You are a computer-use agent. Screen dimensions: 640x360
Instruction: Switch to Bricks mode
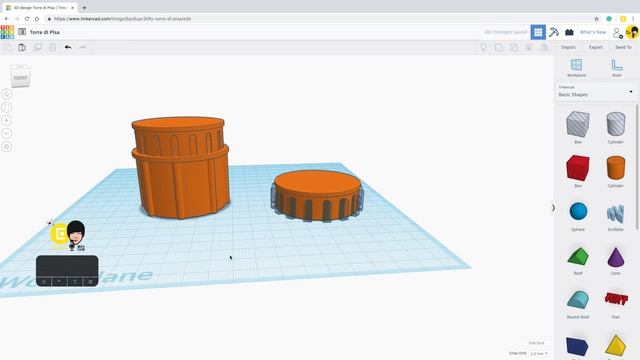[x=569, y=32]
